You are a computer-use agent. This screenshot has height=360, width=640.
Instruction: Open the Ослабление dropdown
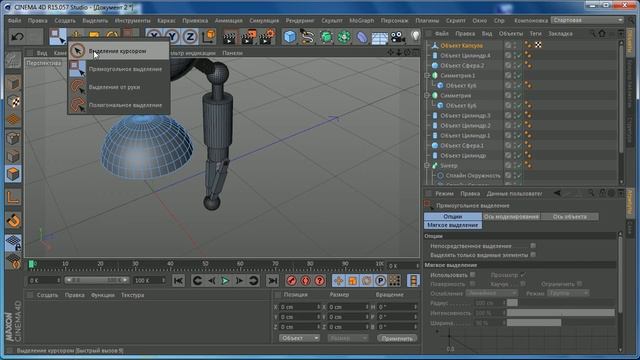(x=491, y=293)
